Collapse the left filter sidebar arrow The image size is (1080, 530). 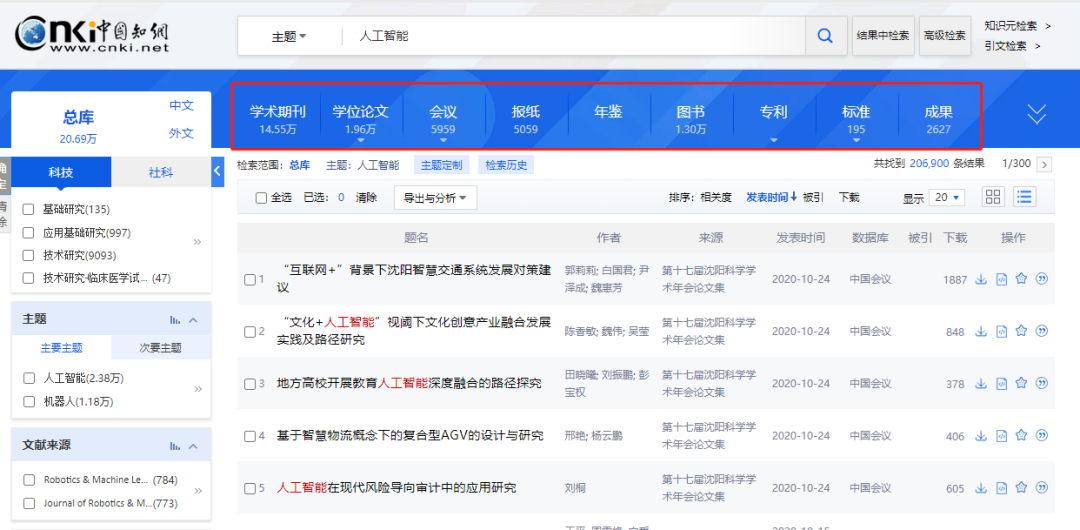pos(218,171)
